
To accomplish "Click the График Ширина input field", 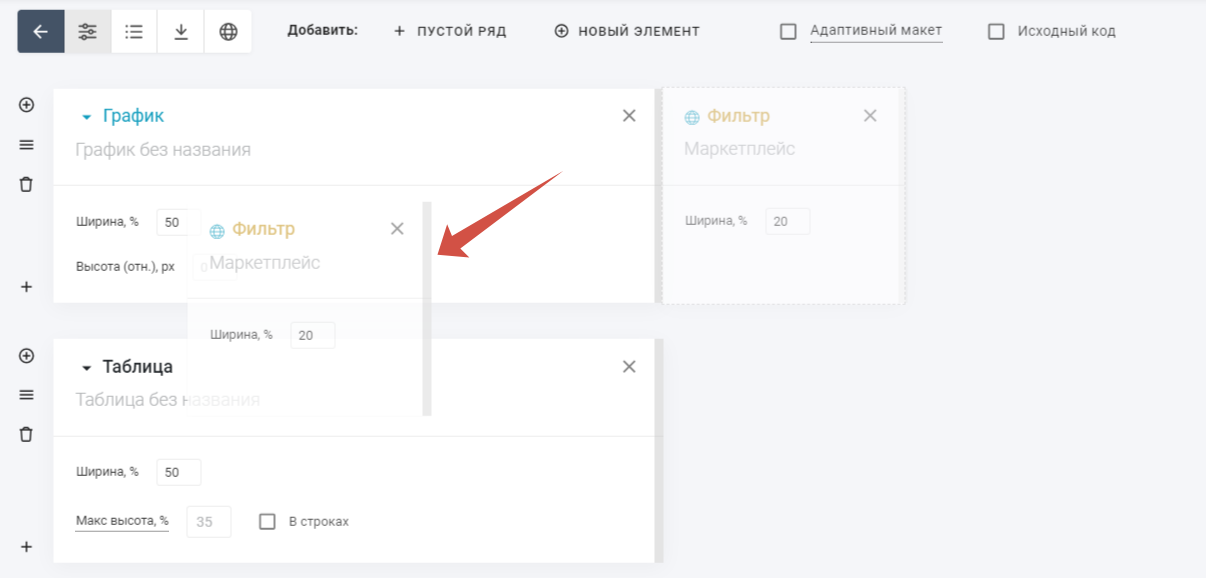I will coord(171,222).
